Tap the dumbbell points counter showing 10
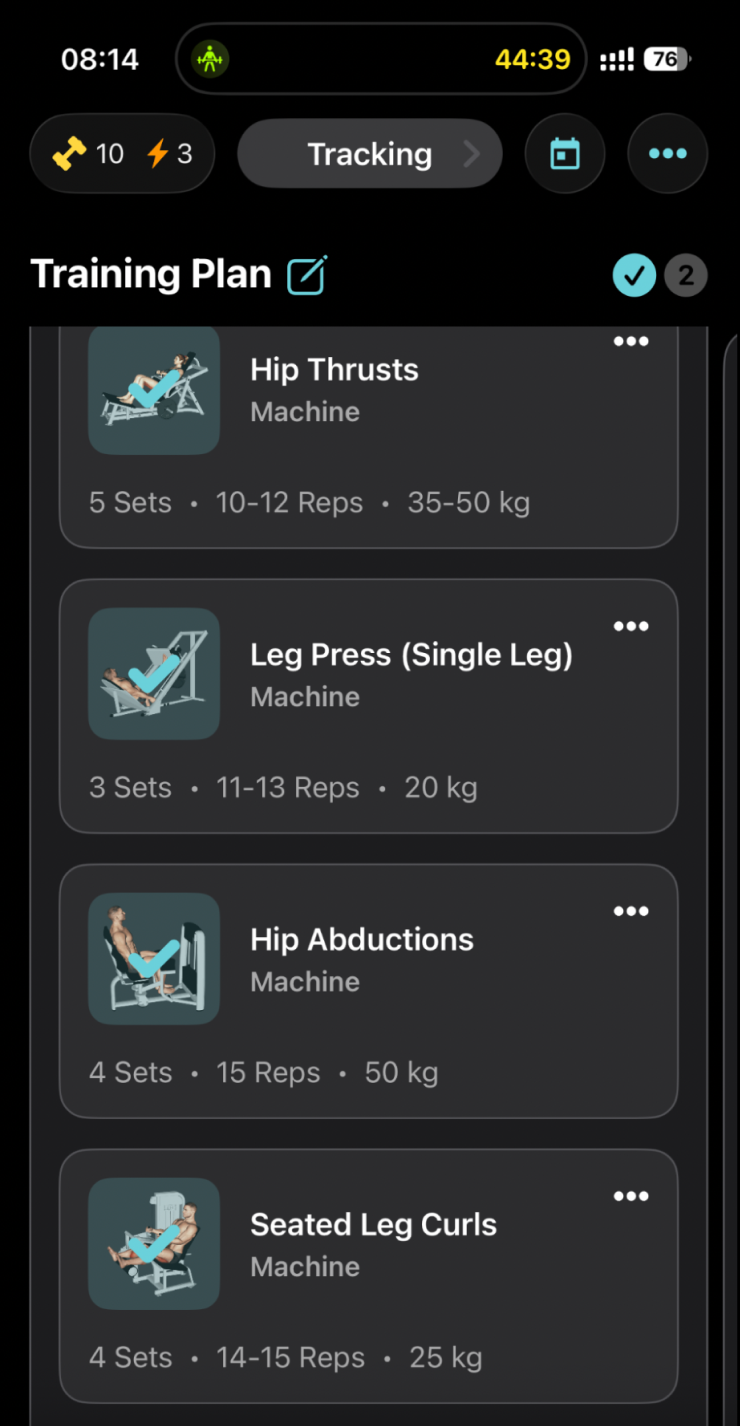Screen dimensions: 740x1426 (88, 154)
